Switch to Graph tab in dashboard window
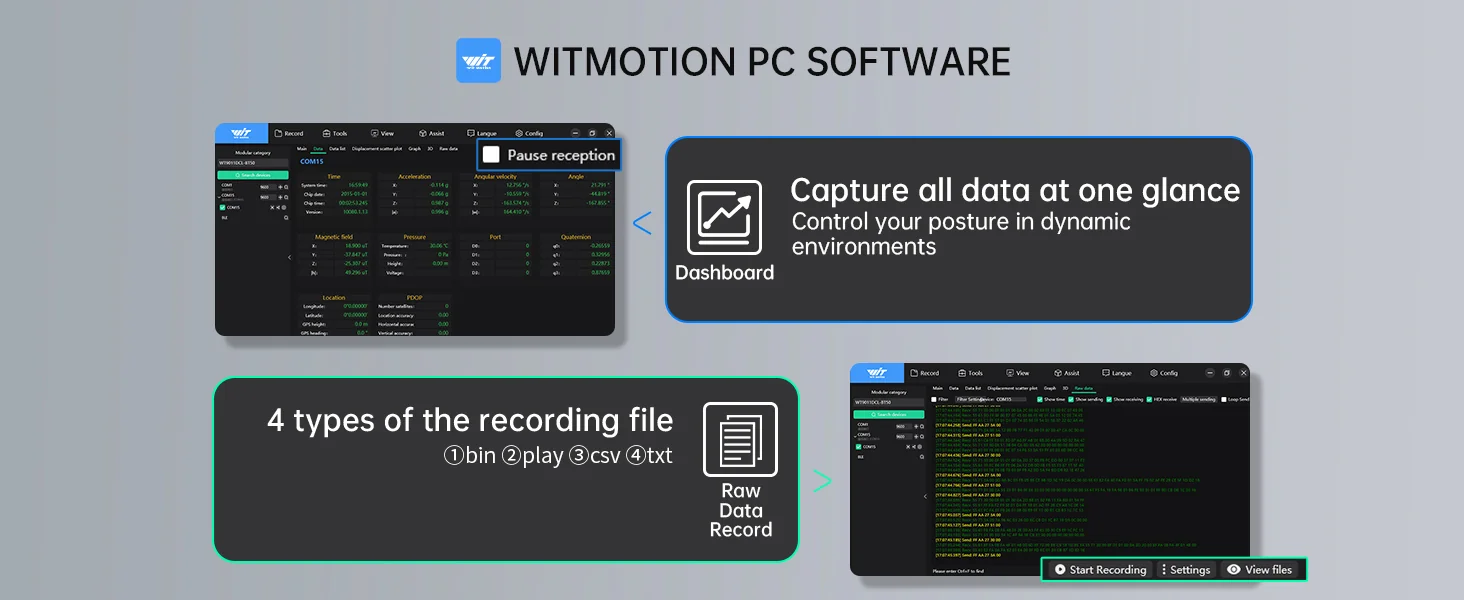The height and width of the screenshot is (600, 1464). [x=414, y=149]
